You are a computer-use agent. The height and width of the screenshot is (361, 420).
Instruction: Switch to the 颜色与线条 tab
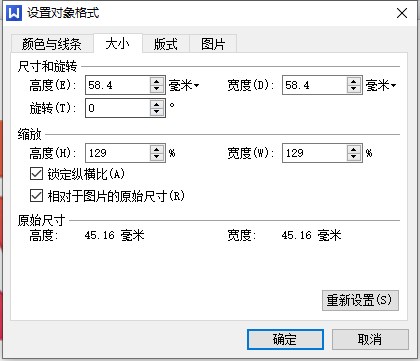tap(52, 44)
